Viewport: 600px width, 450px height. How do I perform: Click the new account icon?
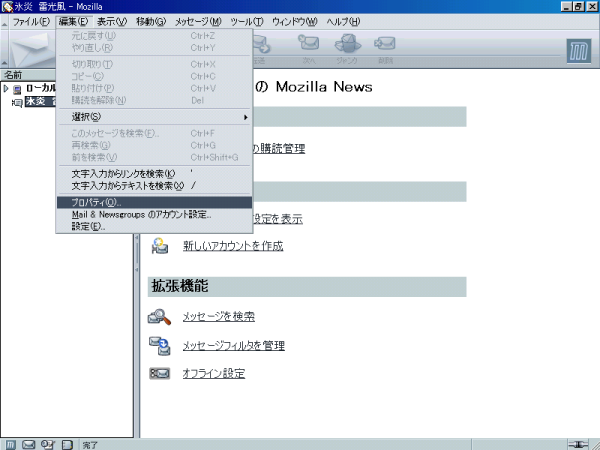pos(160,246)
